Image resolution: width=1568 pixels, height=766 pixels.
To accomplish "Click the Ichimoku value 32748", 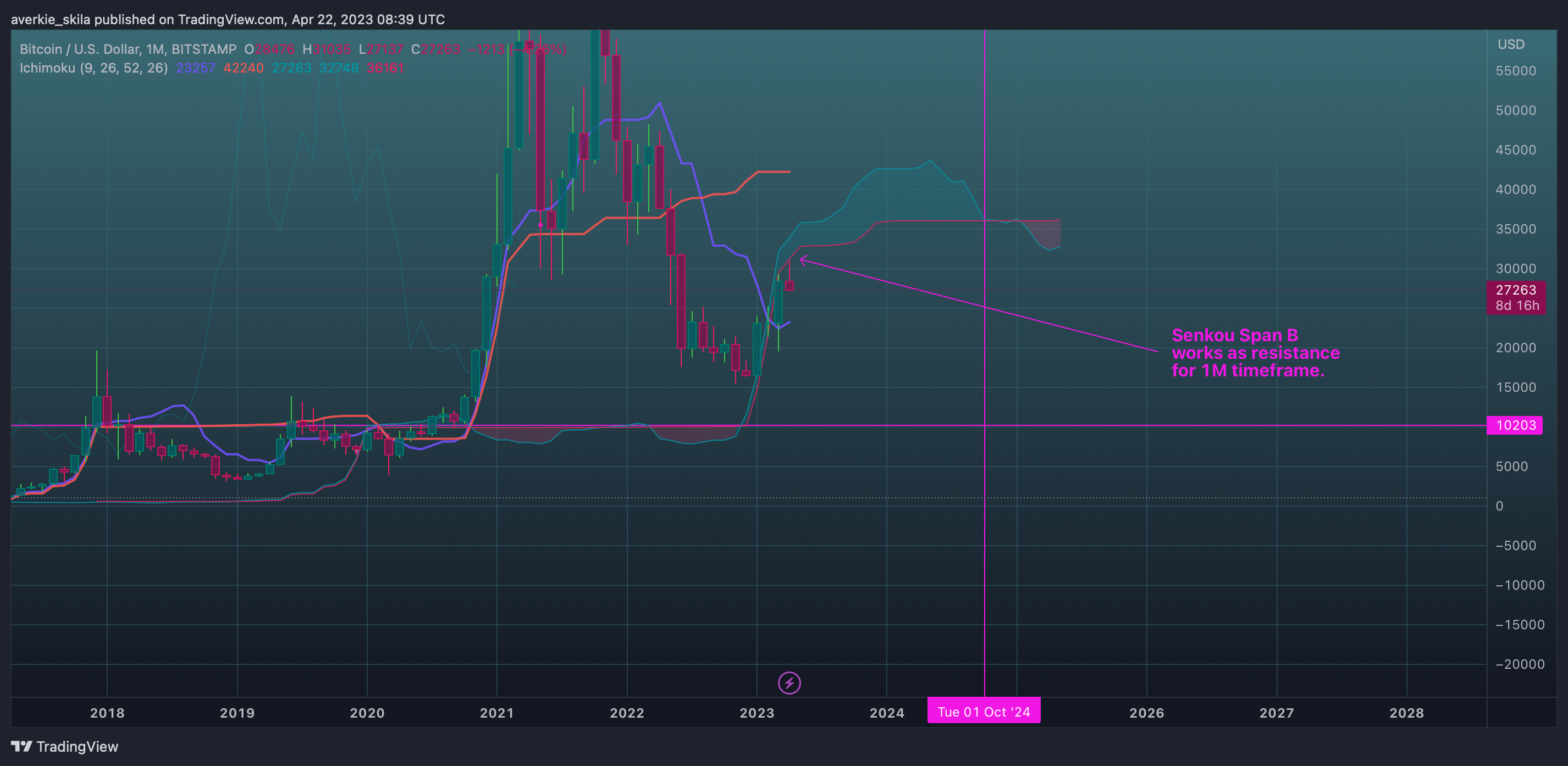I will 339,68.
